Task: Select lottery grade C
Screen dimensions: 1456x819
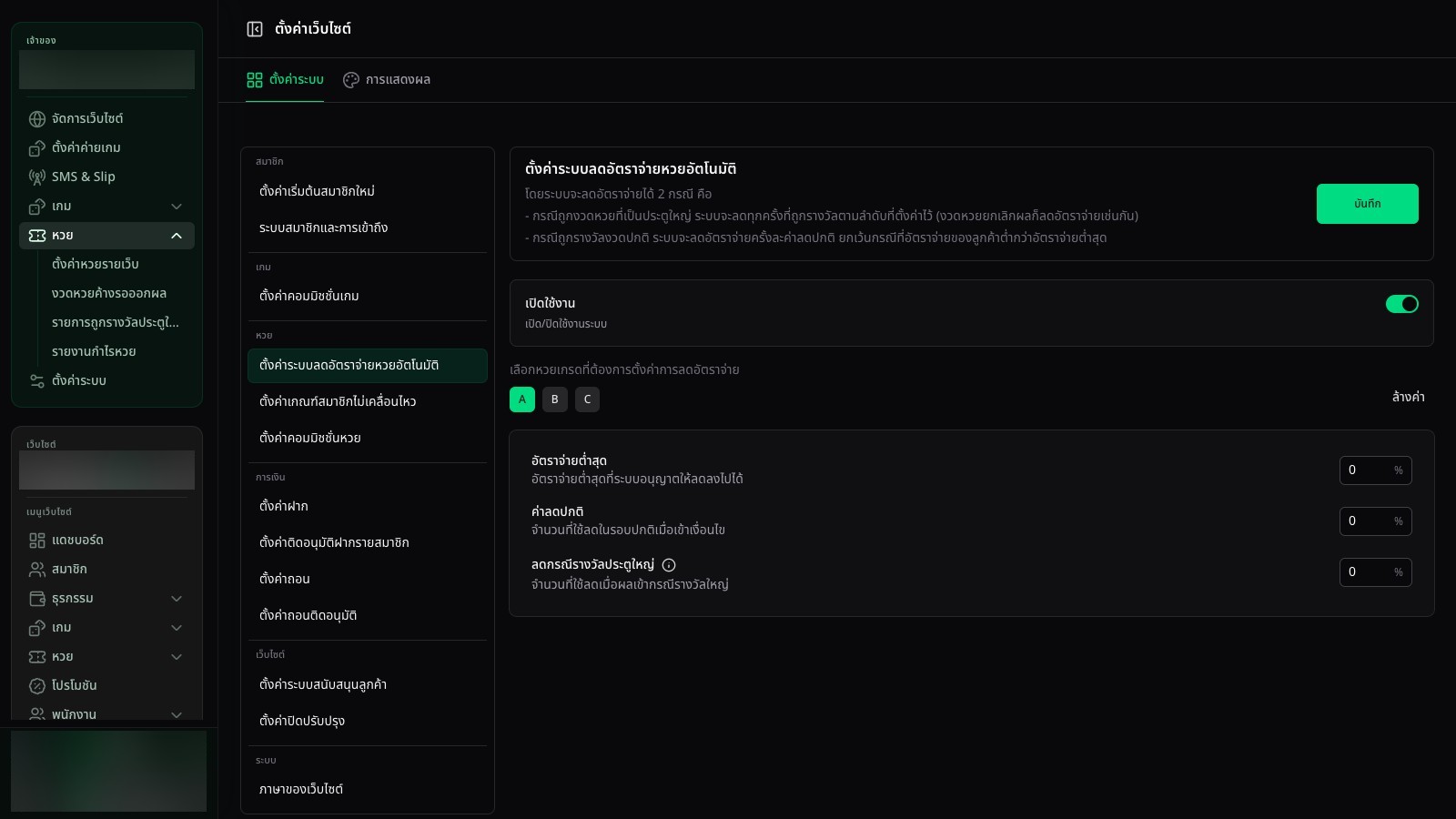Action: 588,399
